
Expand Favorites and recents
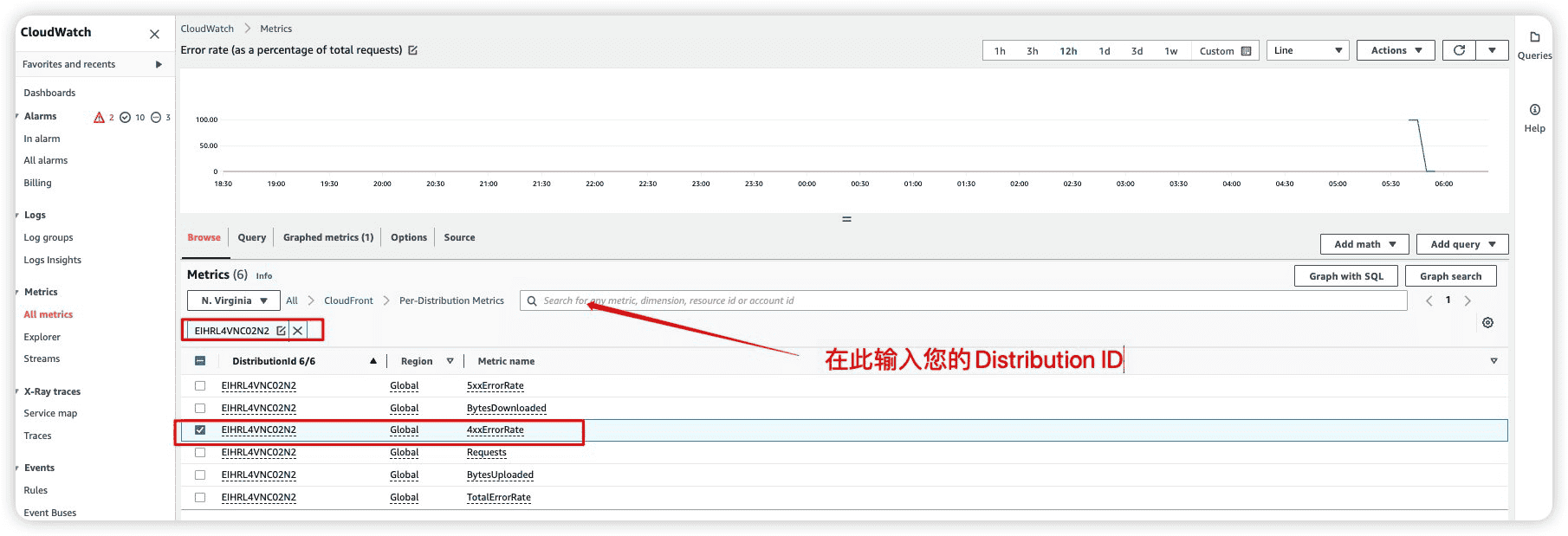[159, 64]
